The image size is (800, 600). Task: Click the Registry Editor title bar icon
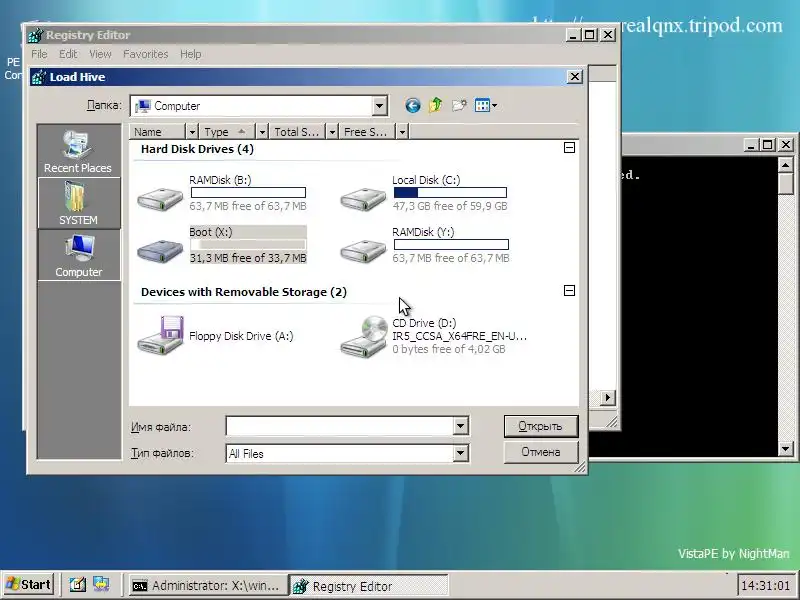(36, 35)
